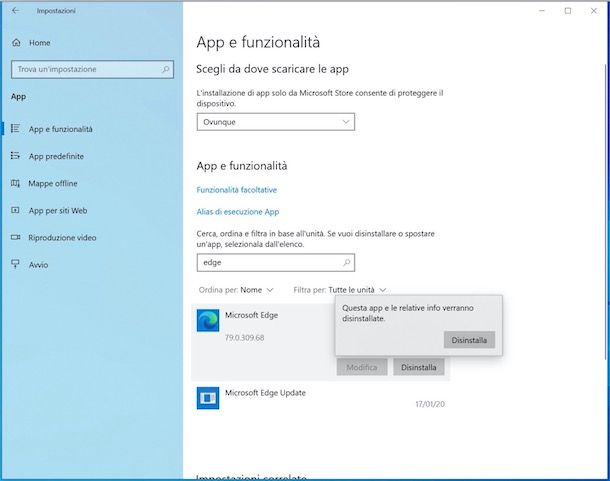
Task: Go to Home in settings sidebar
Action: point(39,43)
